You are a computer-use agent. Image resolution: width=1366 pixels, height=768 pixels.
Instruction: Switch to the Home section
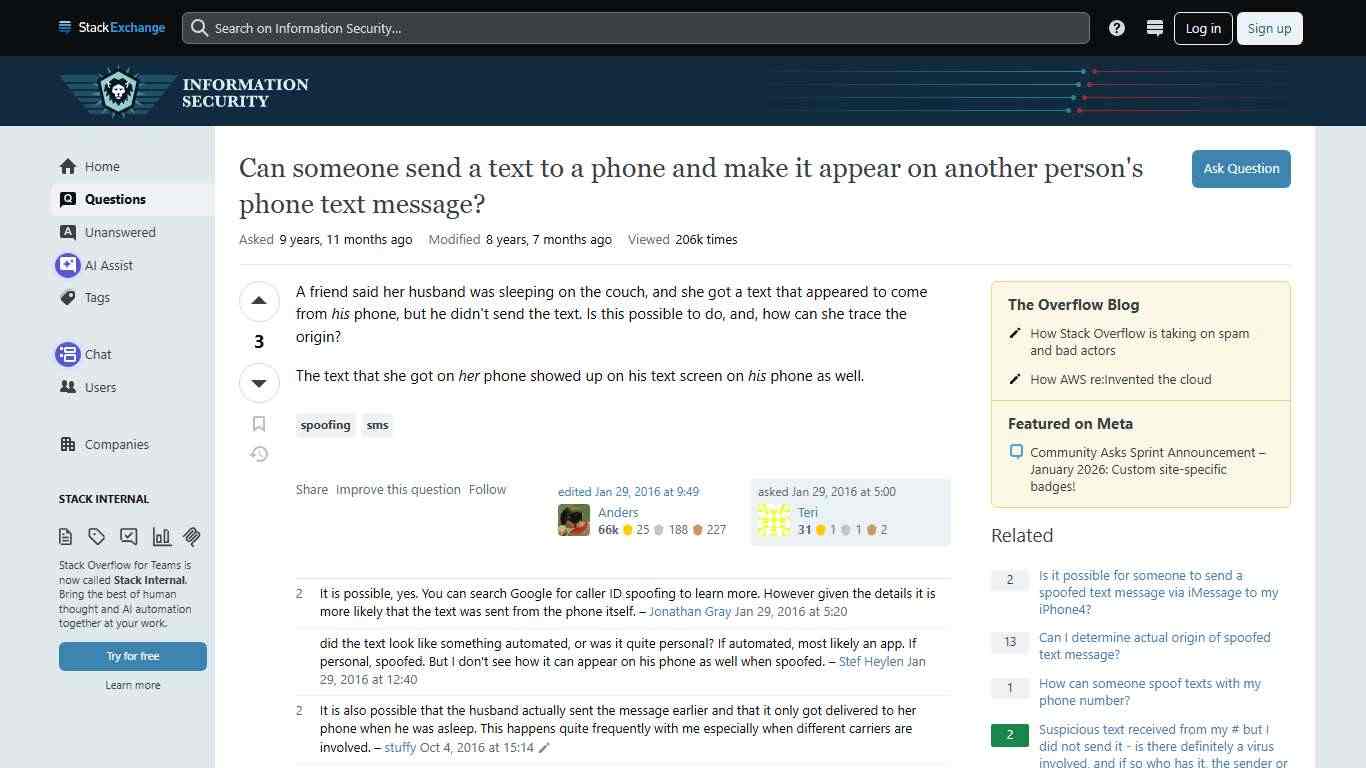coord(102,166)
